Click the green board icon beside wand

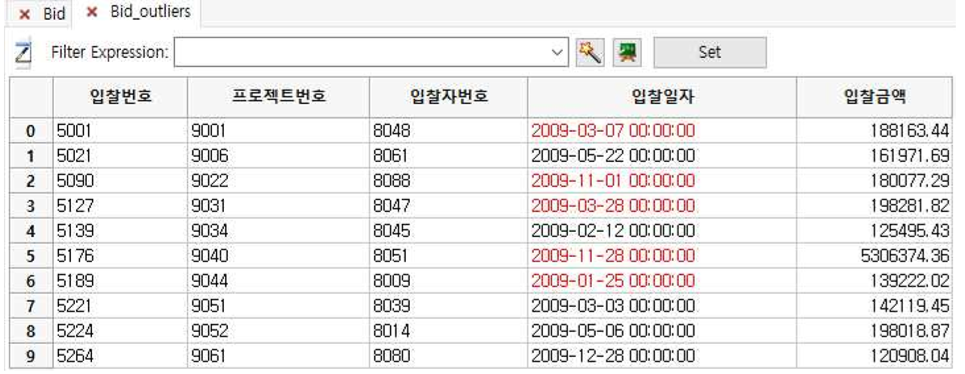pyautogui.click(x=627, y=53)
